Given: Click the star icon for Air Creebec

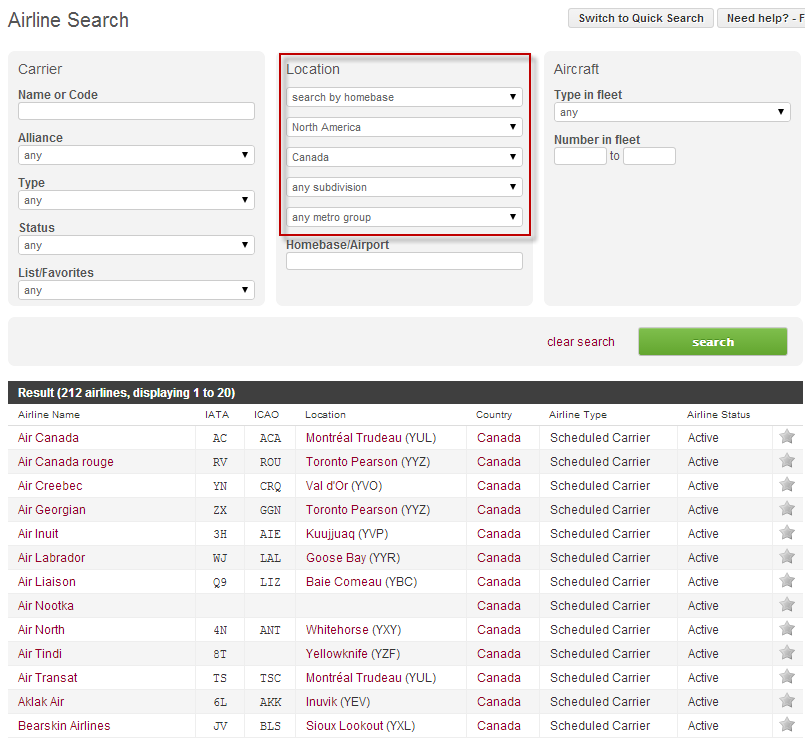Looking at the screenshot, I should 787,485.
